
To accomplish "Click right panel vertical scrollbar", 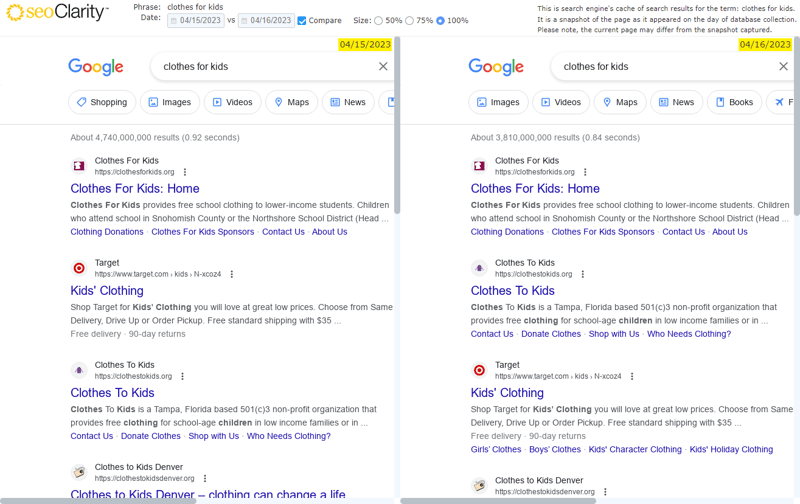I will point(797,125).
